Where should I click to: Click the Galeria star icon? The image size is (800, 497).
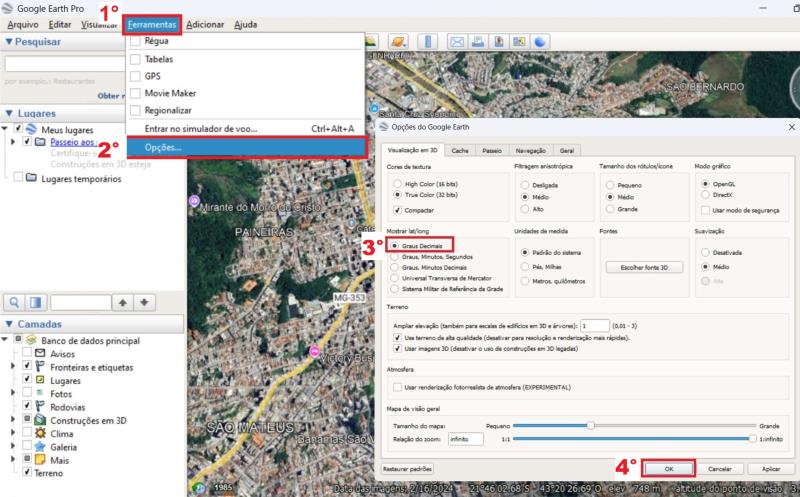pos(40,446)
